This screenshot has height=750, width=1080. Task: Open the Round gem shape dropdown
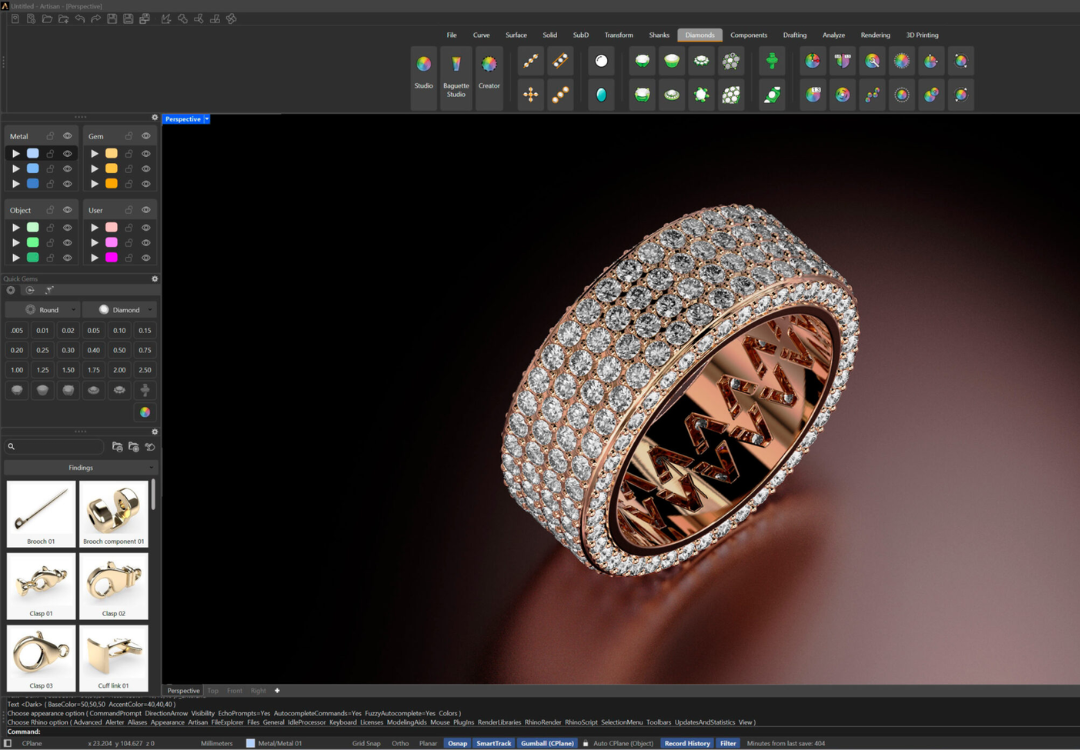point(43,310)
